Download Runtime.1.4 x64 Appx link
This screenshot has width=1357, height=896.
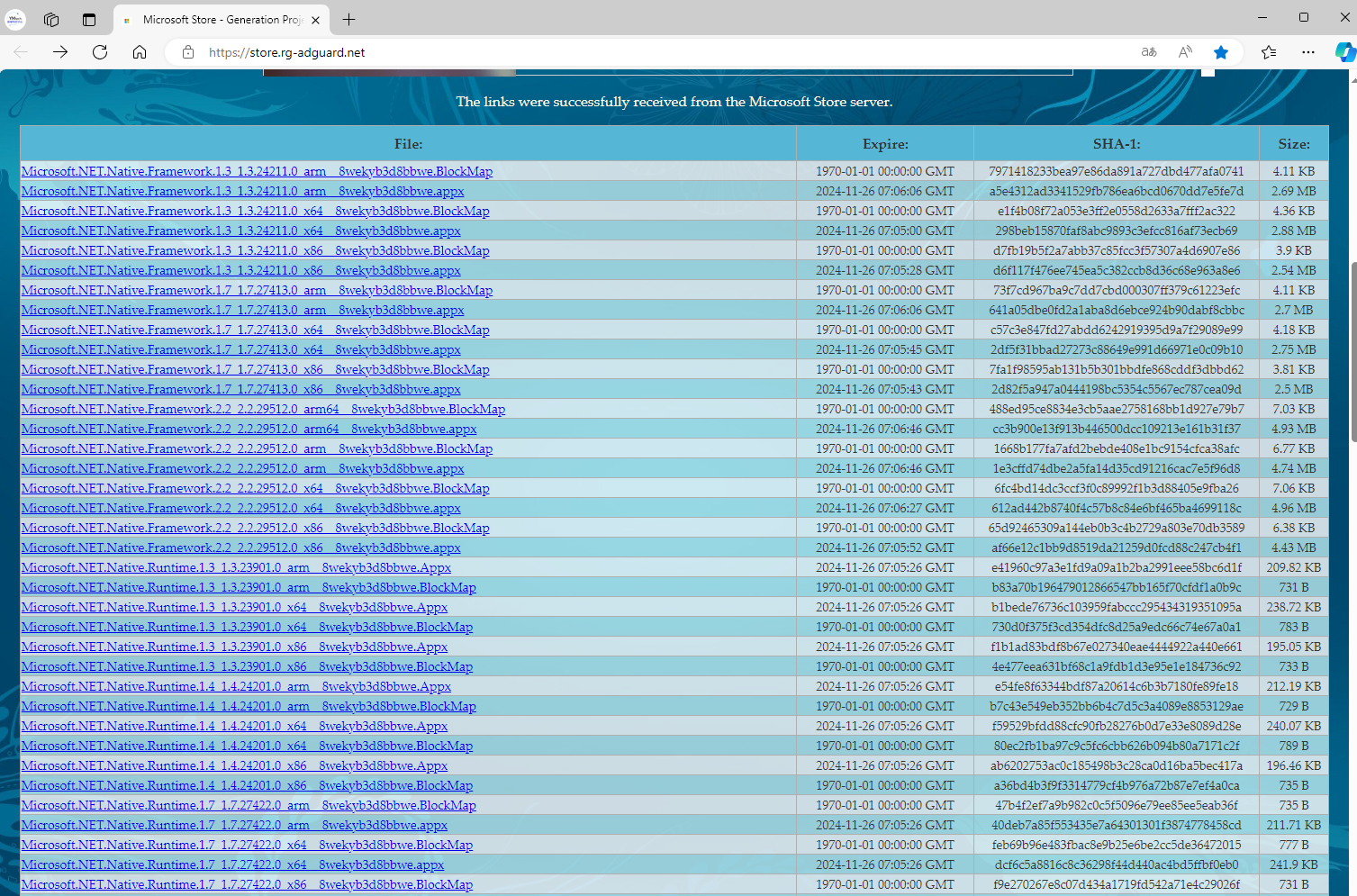(234, 726)
